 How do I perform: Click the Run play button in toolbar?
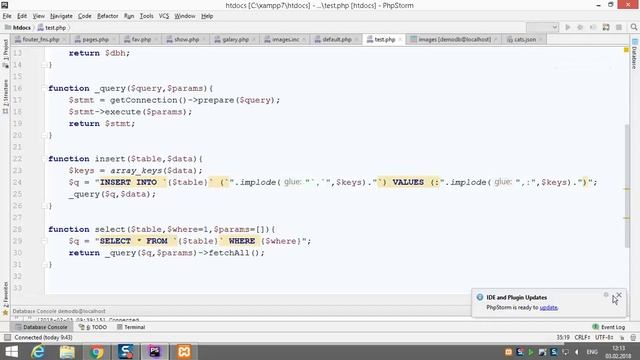point(567,27)
